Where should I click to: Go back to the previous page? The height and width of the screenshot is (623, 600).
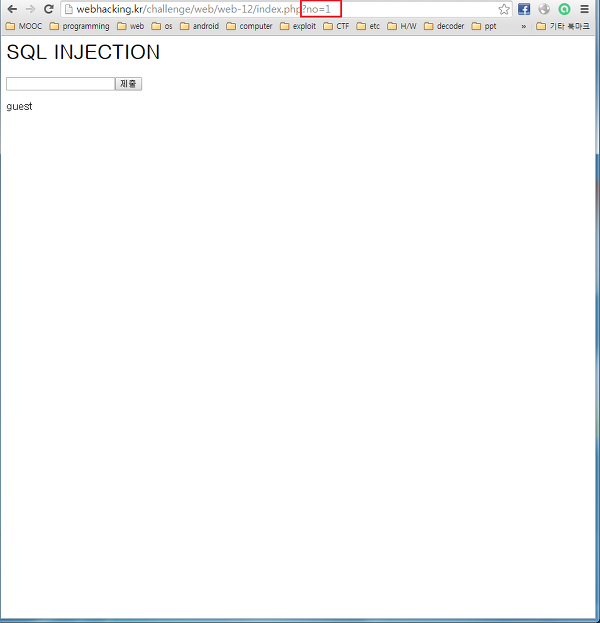[12, 9]
